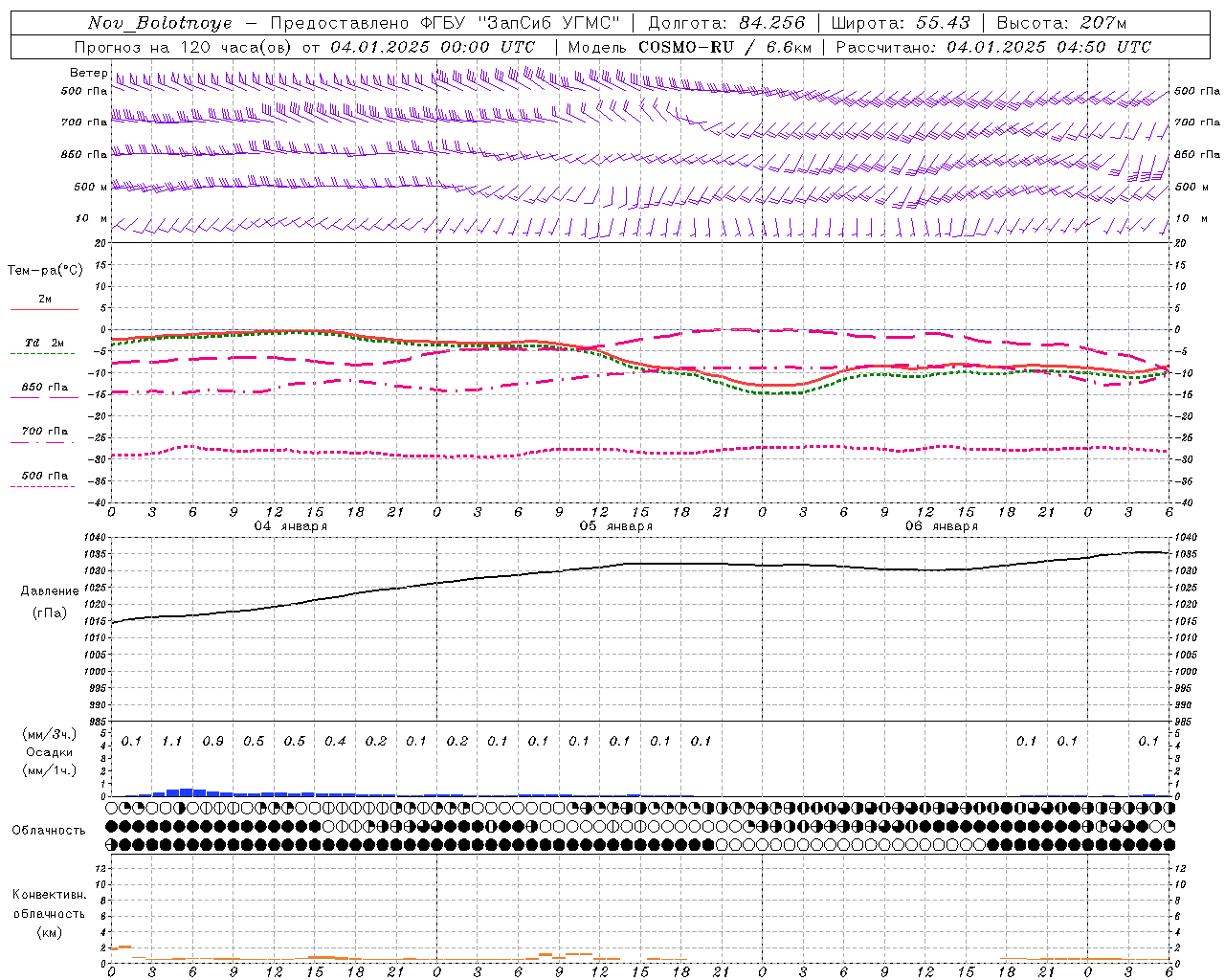Click the "2м" legend label above red line

pyautogui.click(x=45, y=300)
